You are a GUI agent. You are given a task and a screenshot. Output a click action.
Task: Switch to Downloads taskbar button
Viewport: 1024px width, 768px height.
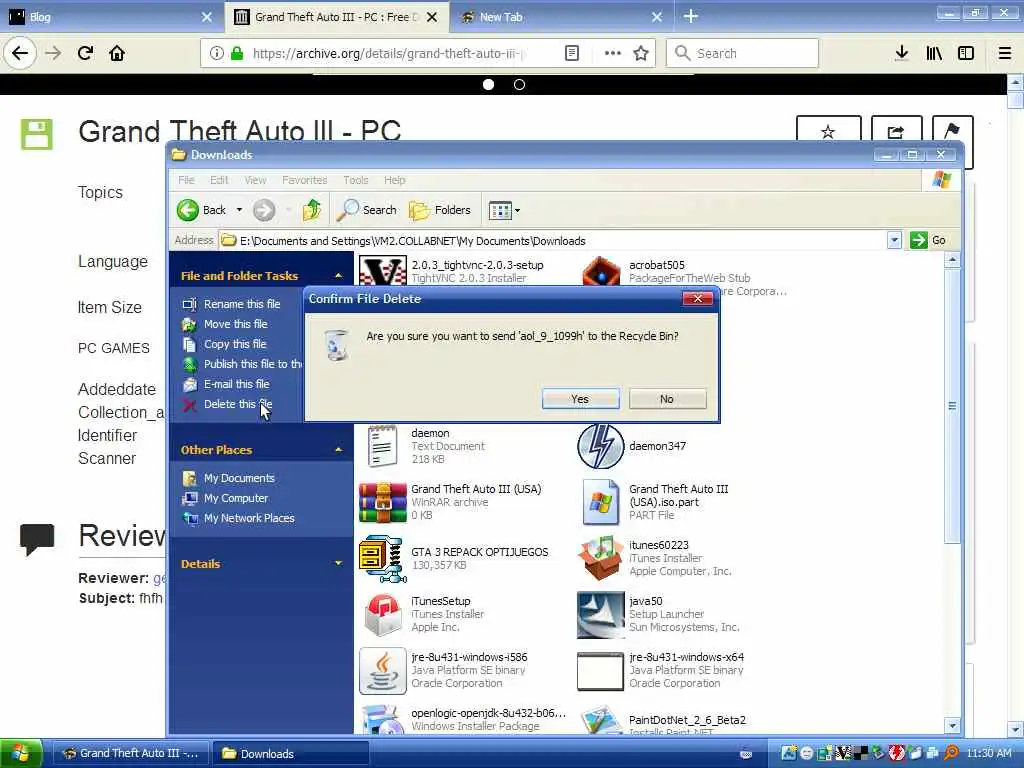(x=291, y=753)
